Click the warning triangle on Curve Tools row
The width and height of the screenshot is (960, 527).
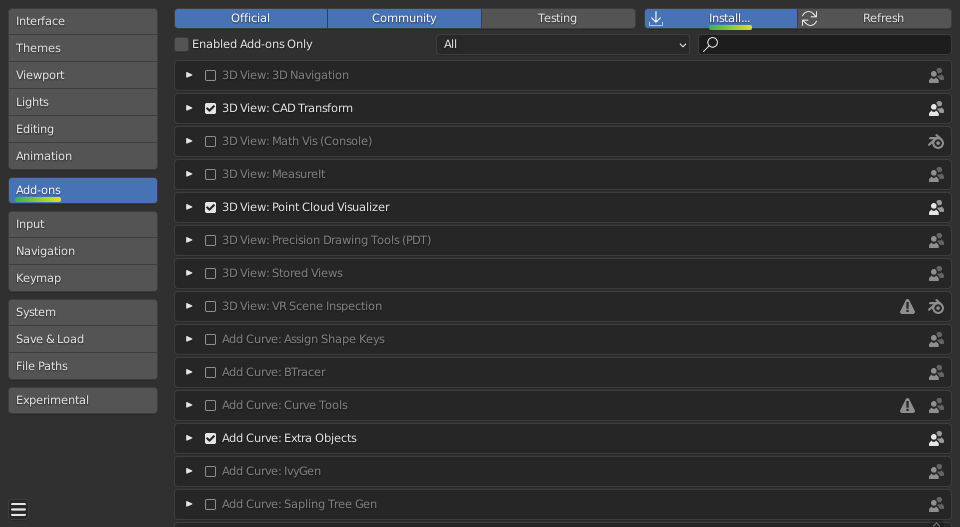click(907, 405)
